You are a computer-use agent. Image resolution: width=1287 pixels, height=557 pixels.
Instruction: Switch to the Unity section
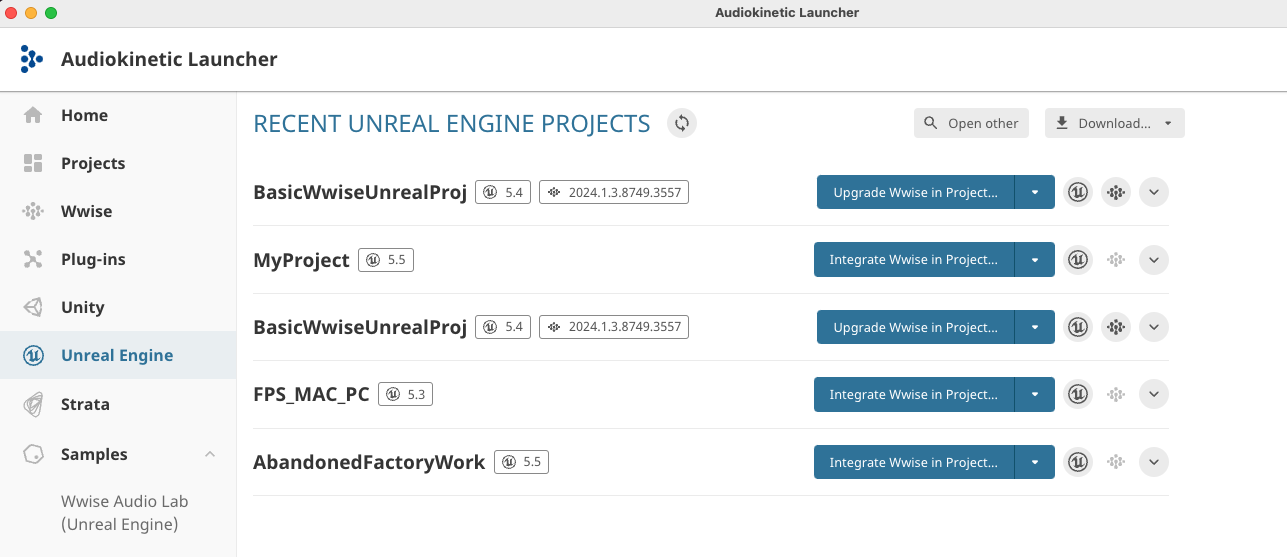click(x=82, y=307)
